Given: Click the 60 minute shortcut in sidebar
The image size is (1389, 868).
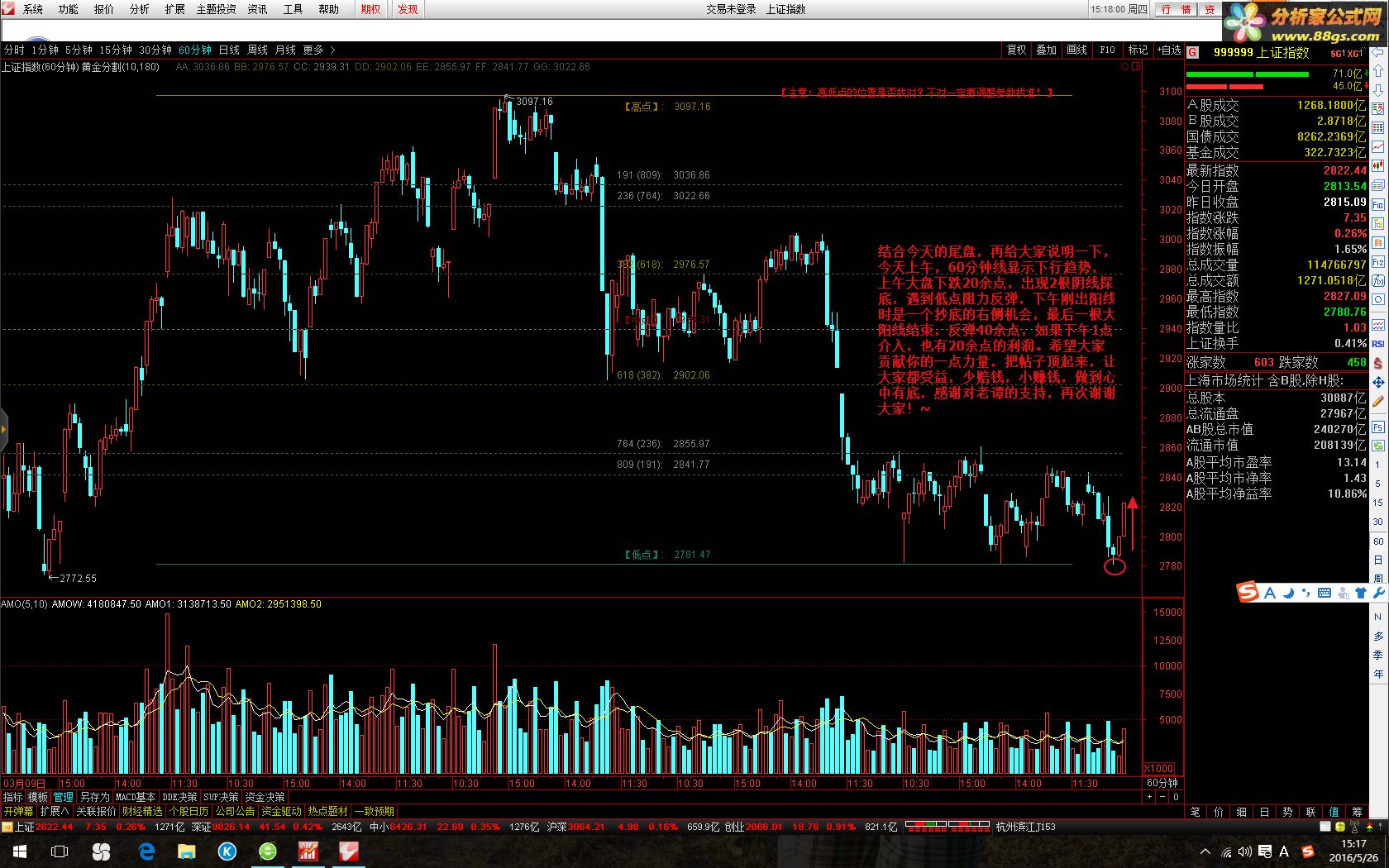Looking at the screenshot, I should [1378, 541].
